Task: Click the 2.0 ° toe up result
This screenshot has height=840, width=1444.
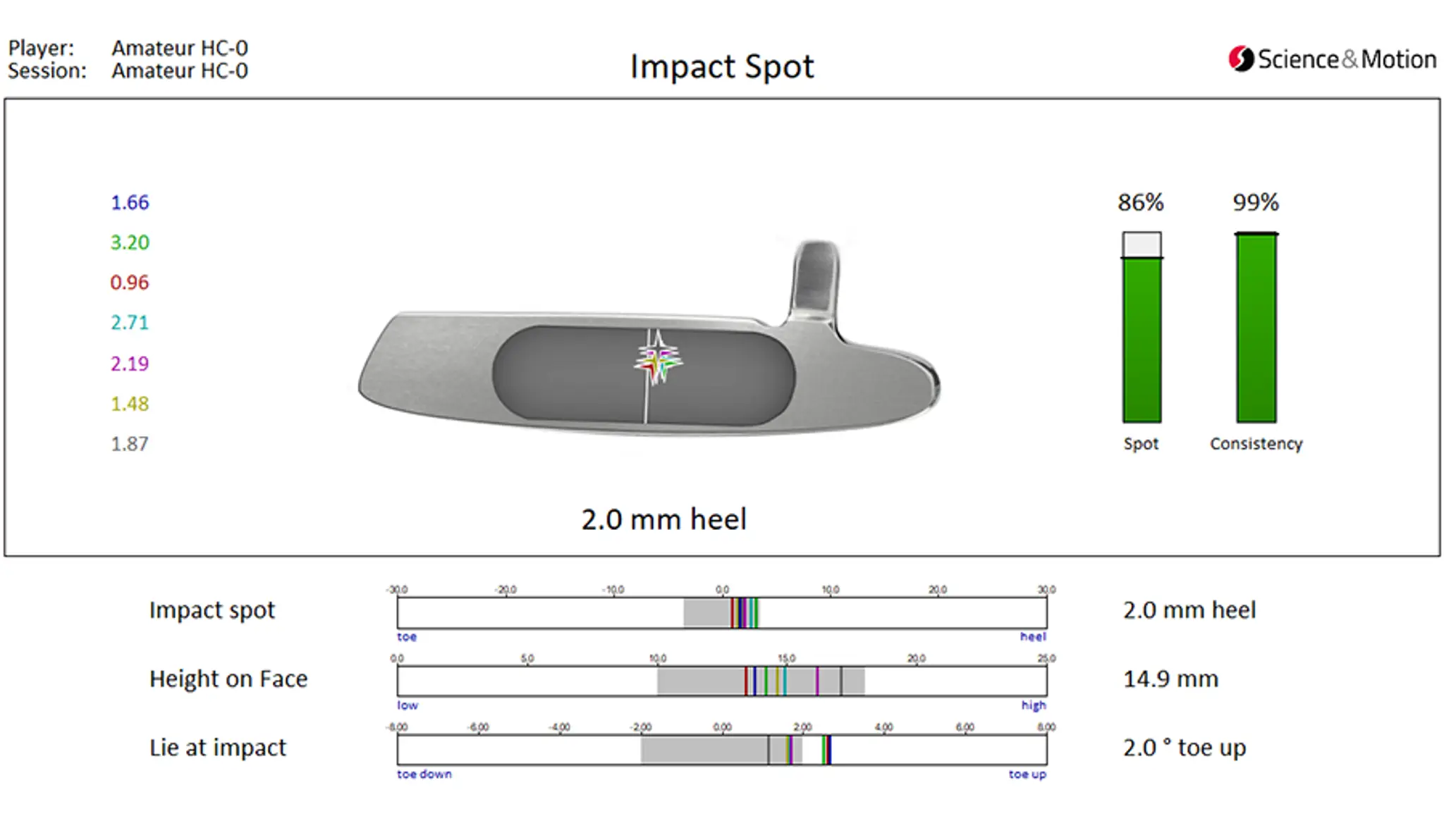Action: pyautogui.click(x=1184, y=748)
